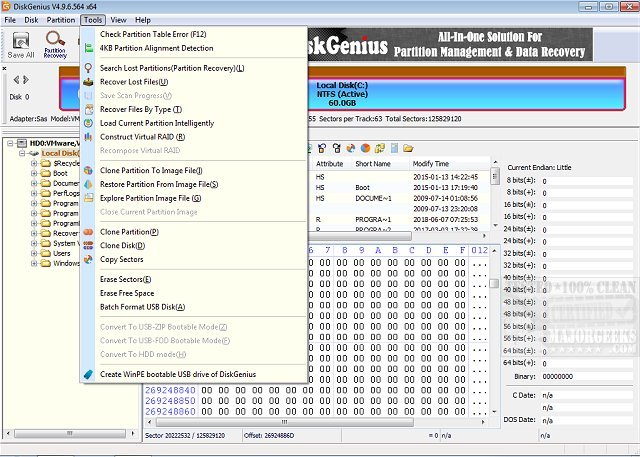Screen dimensions: 640x457
Task: Click the Clone Disk menu icon
Action: click(x=89, y=246)
